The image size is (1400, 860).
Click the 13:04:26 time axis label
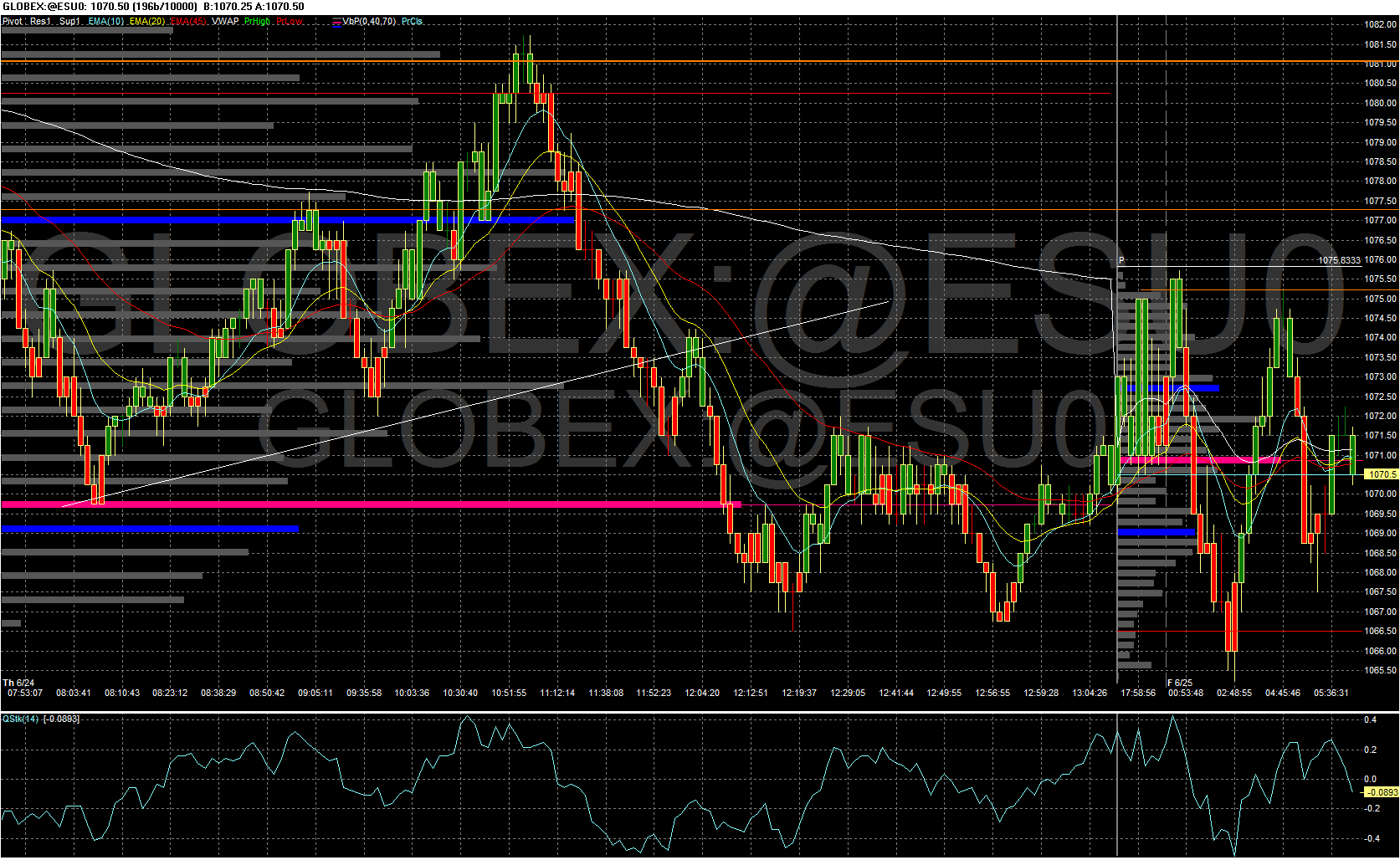(x=1090, y=693)
